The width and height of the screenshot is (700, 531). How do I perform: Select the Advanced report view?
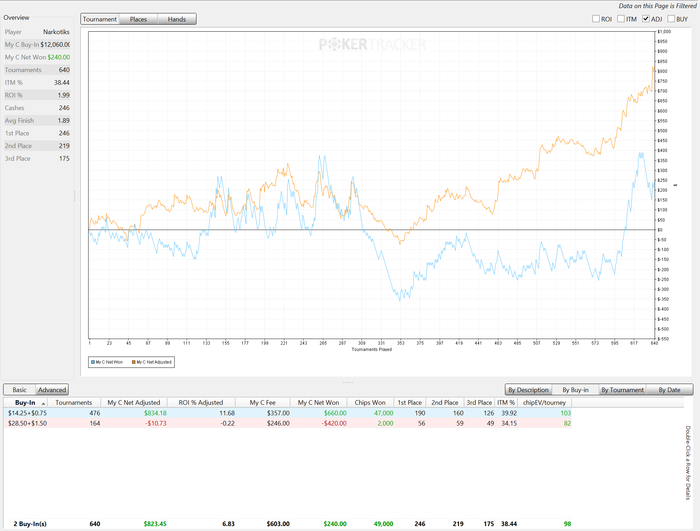52,389
